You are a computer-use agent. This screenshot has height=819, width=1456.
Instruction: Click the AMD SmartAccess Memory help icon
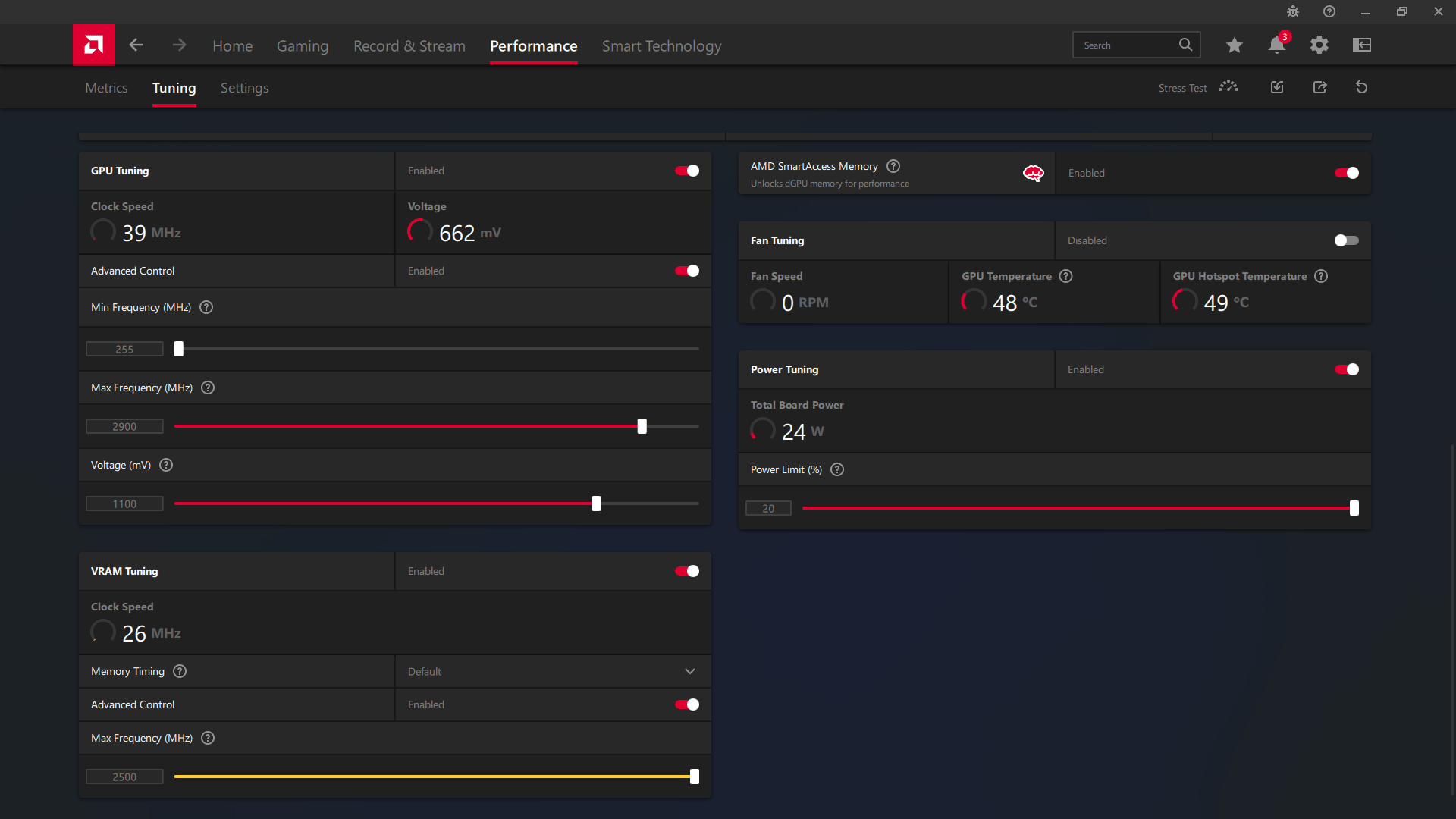(x=893, y=166)
